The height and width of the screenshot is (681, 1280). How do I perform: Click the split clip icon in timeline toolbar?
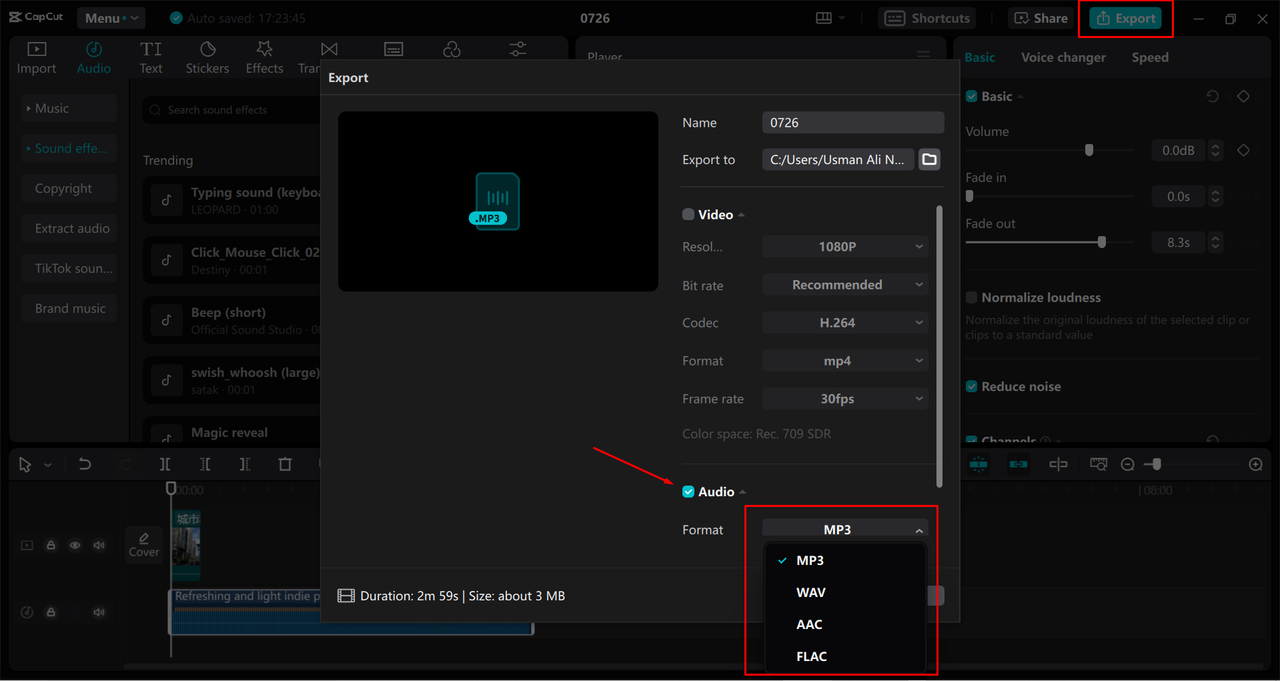pyautogui.click(x=165, y=464)
